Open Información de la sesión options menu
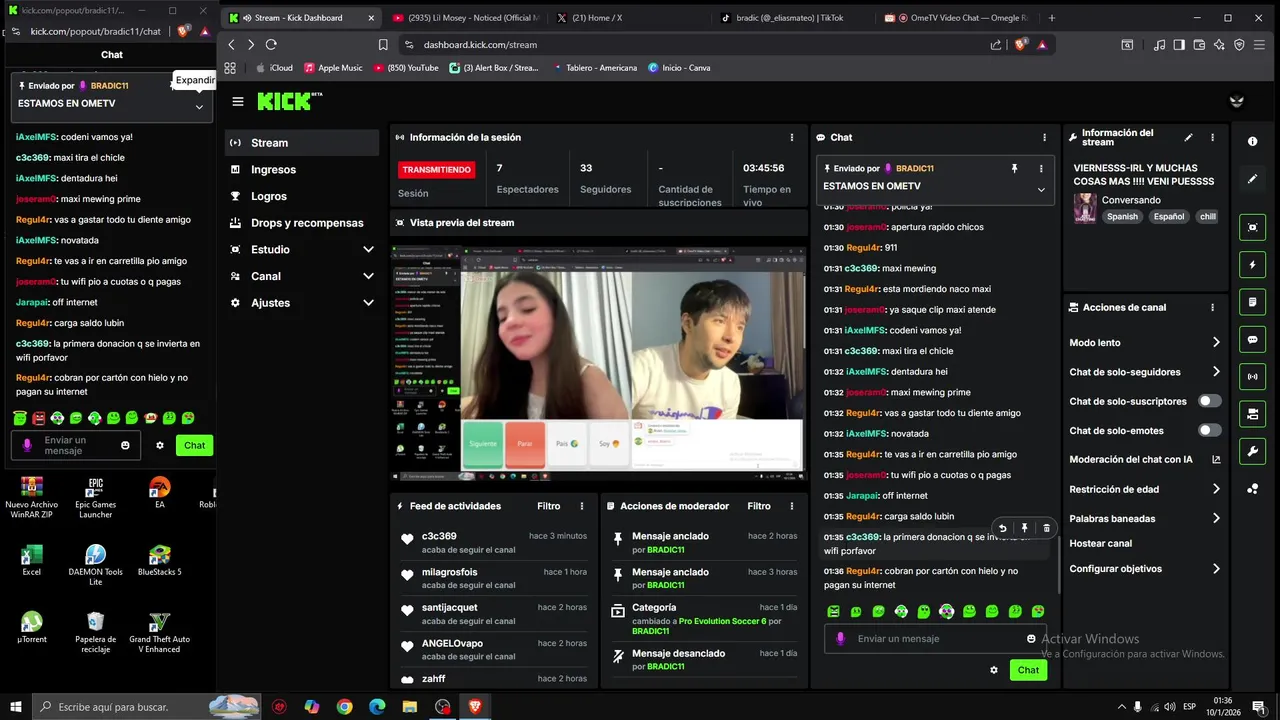Screen dimensions: 1280x720 pos(792,137)
